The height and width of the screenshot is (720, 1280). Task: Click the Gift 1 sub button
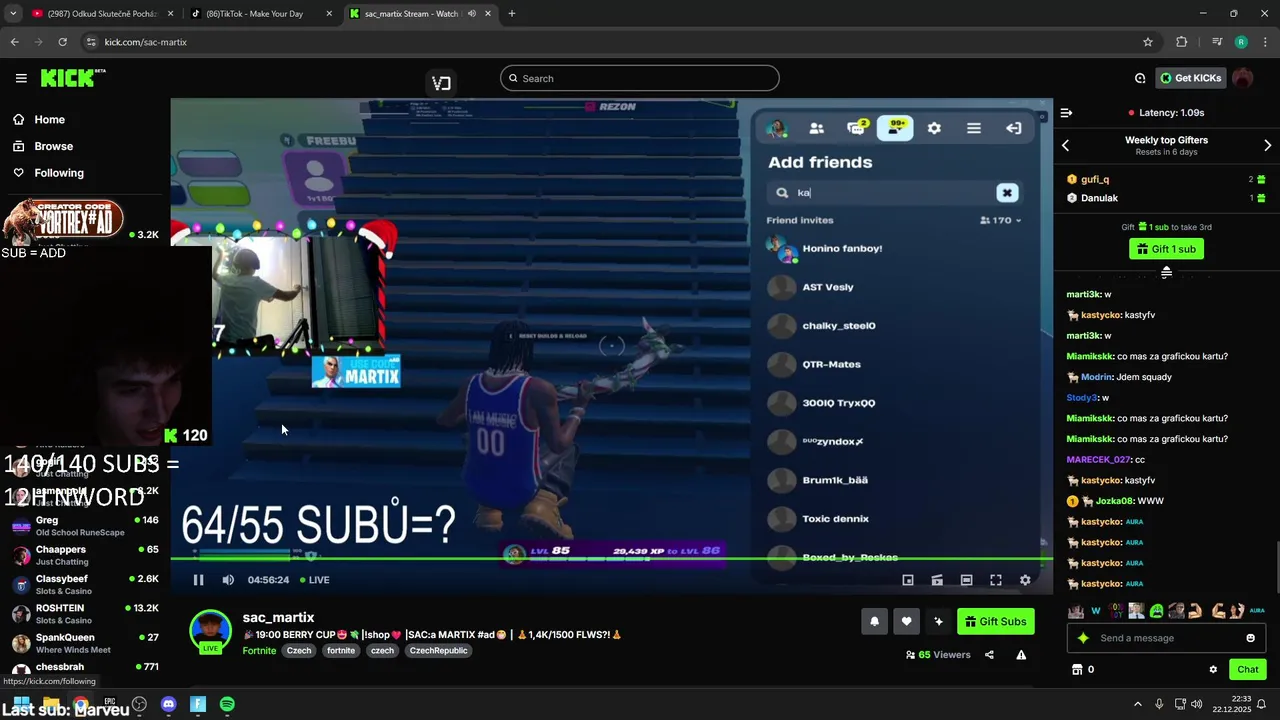point(1166,249)
